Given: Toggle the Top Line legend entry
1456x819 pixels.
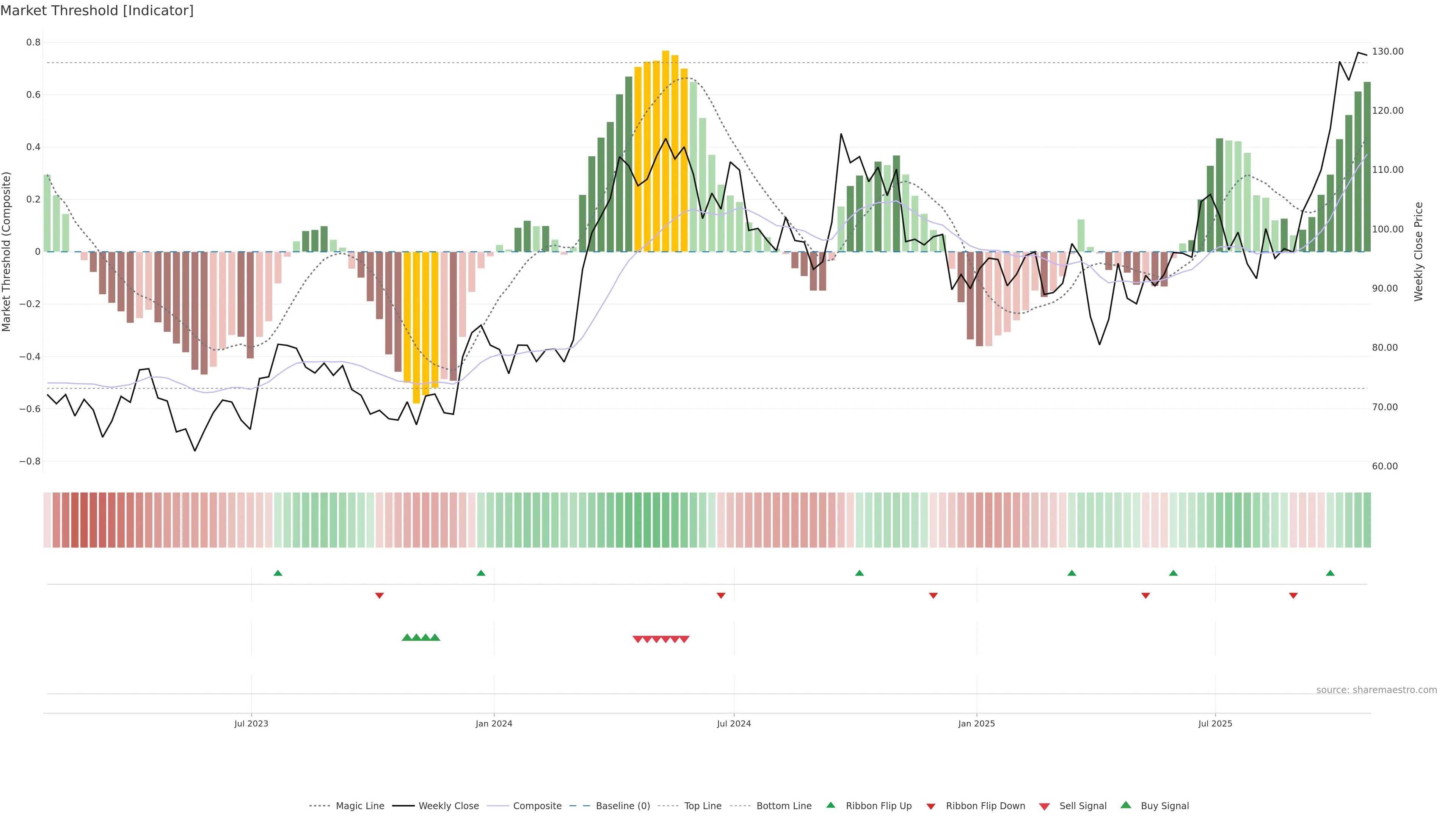Looking at the screenshot, I should point(703,806).
